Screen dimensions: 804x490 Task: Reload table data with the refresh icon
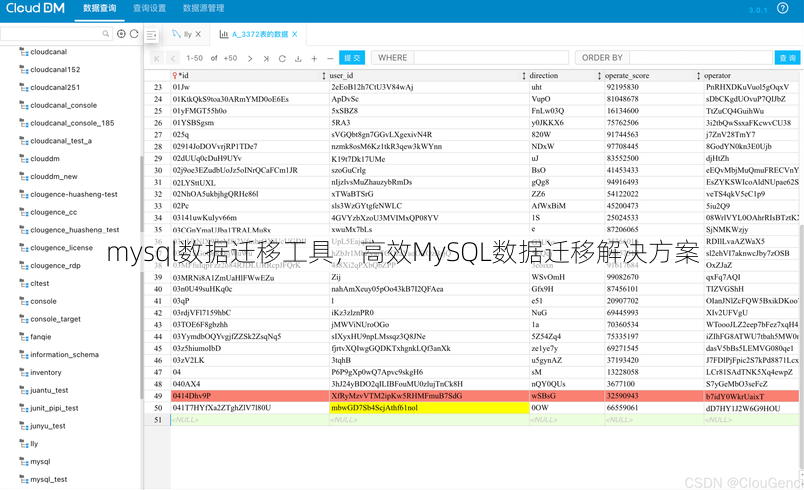click(282, 58)
